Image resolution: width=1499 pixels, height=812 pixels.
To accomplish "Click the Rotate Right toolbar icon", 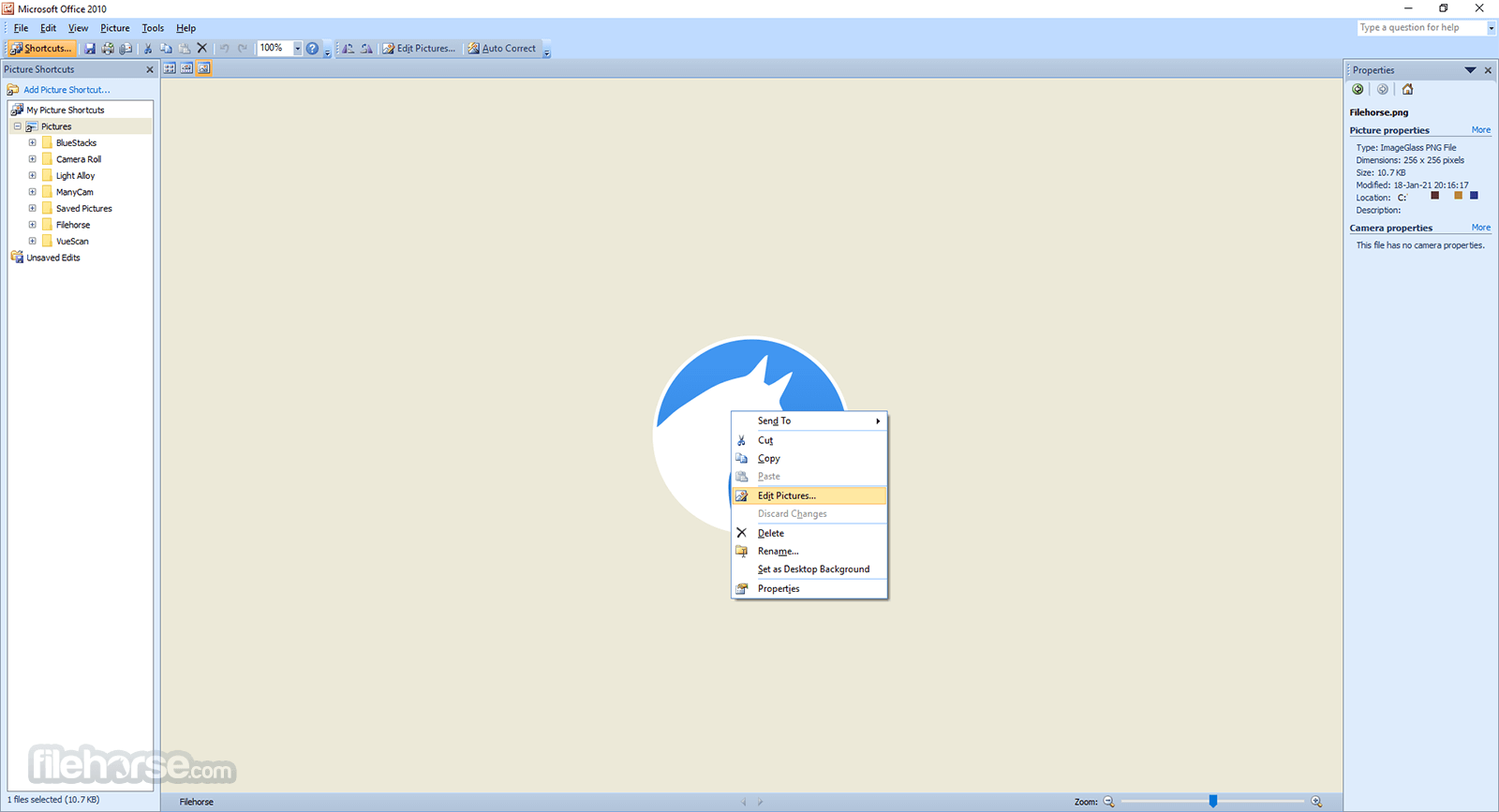I will point(366,48).
